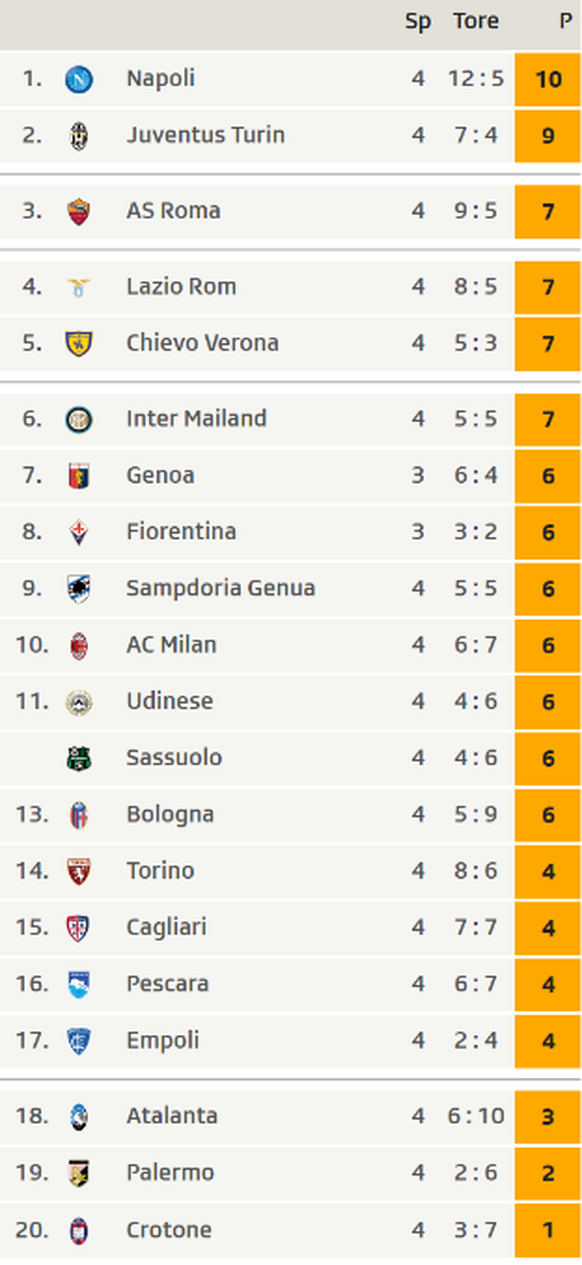Select the Inter Mailand club logo
This screenshot has height=1265, width=582.
pos(79,419)
